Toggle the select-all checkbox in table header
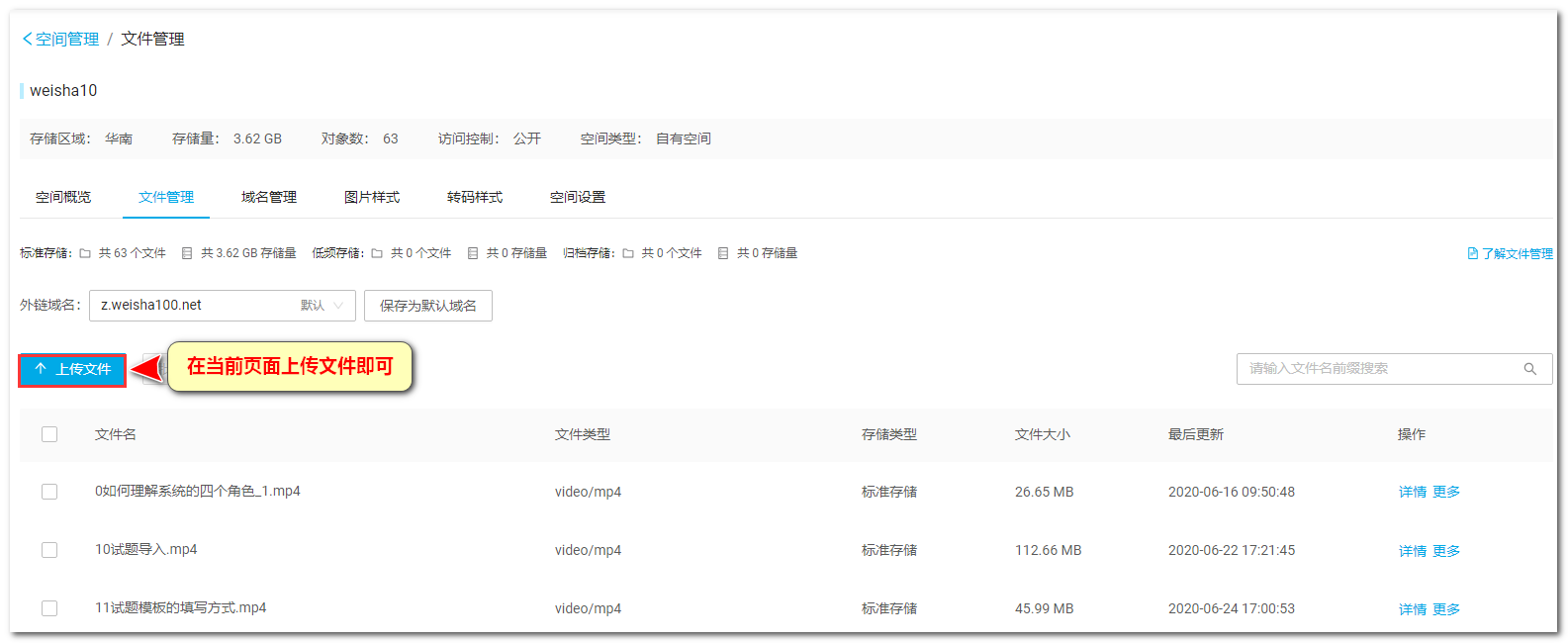 coord(49,434)
